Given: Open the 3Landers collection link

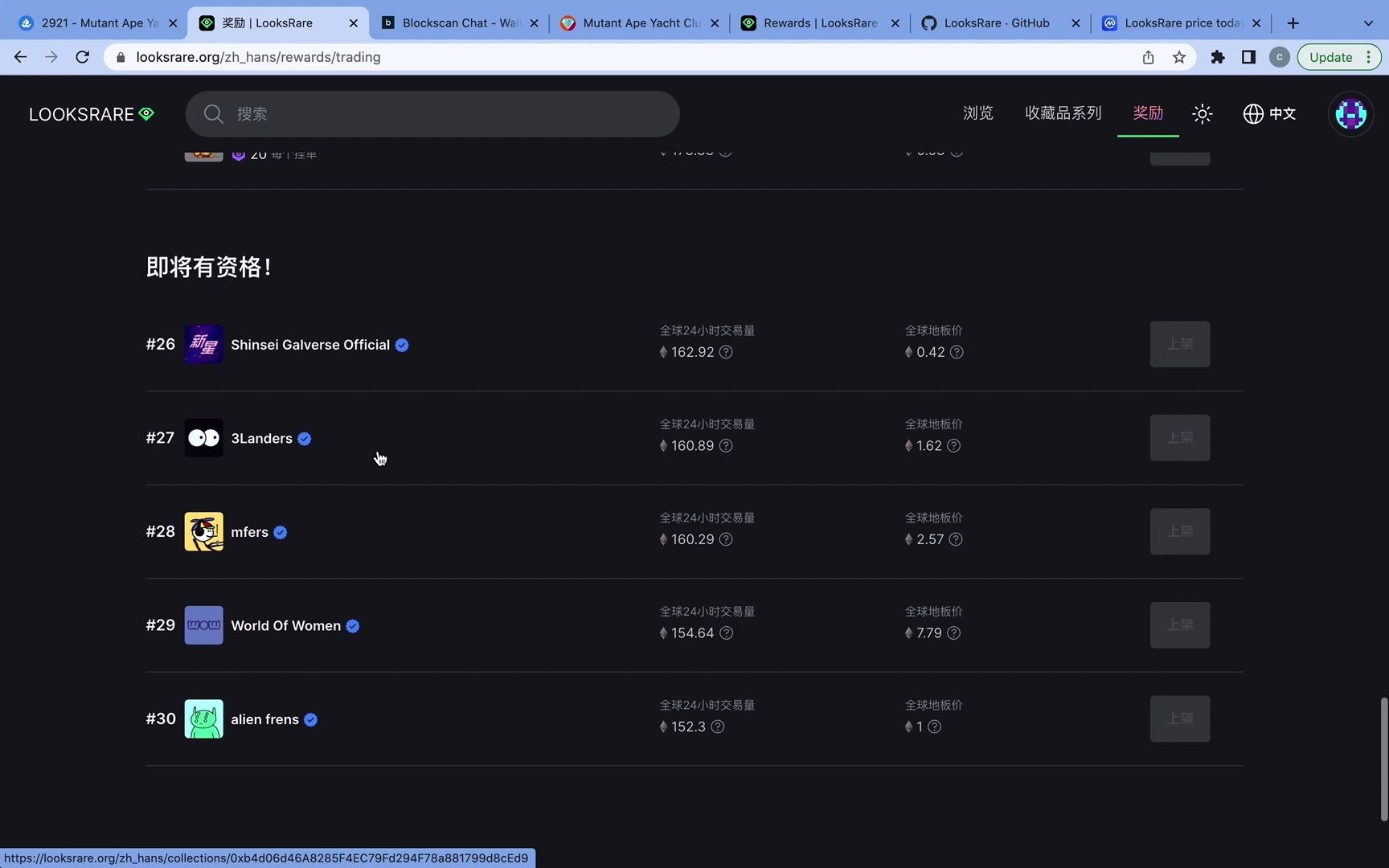Looking at the screenshot, I should [261, 439].
